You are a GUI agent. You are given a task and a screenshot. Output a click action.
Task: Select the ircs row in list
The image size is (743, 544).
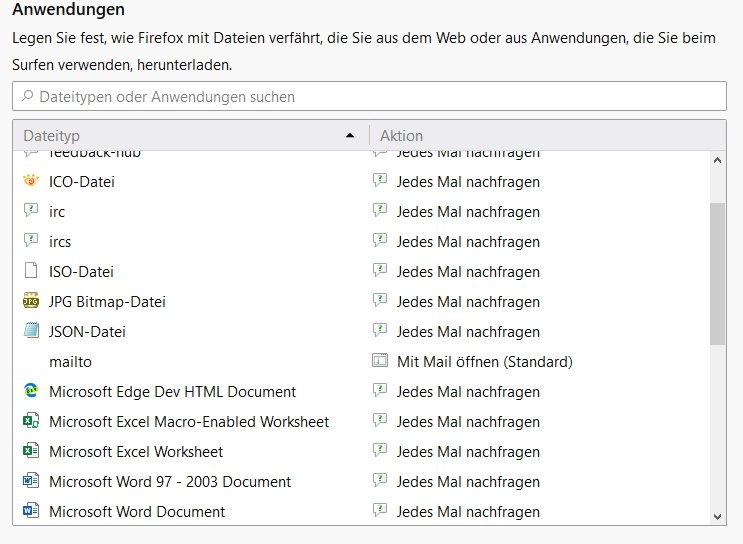[x=60, y=242]
